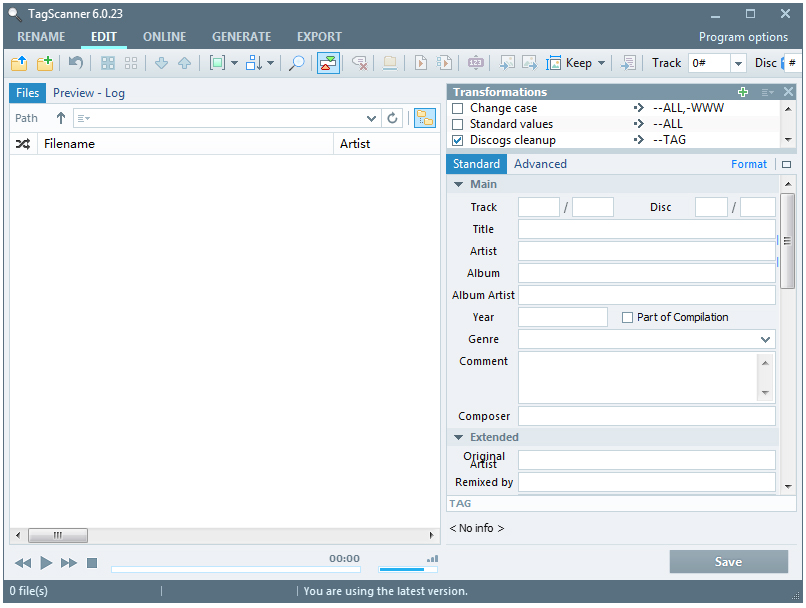Undo last change with the undo arrow
The height and width of the screenshot is (608, 806).
(76, 63)
